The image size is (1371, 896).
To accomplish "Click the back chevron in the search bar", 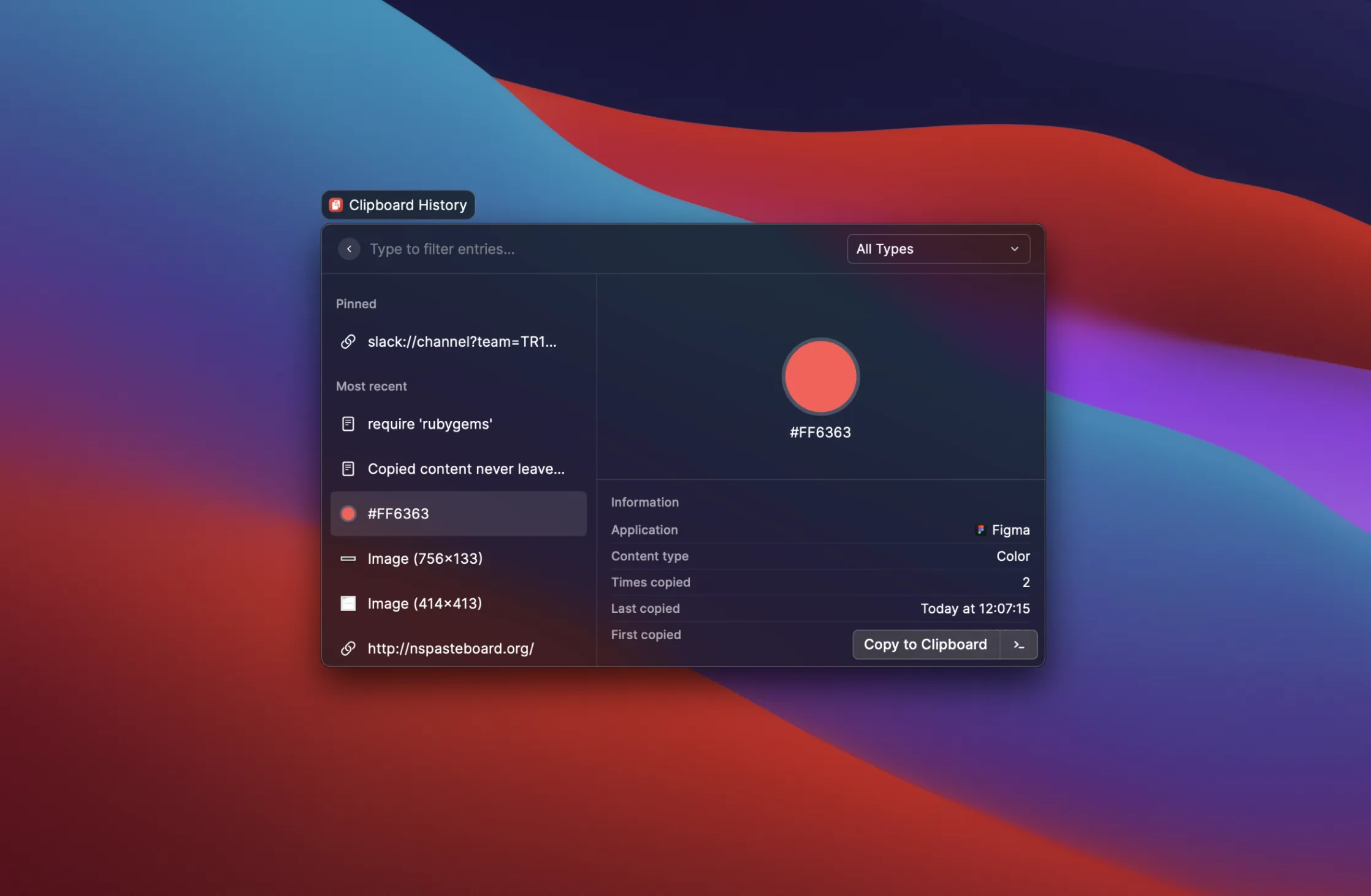I will coord(349,249).
